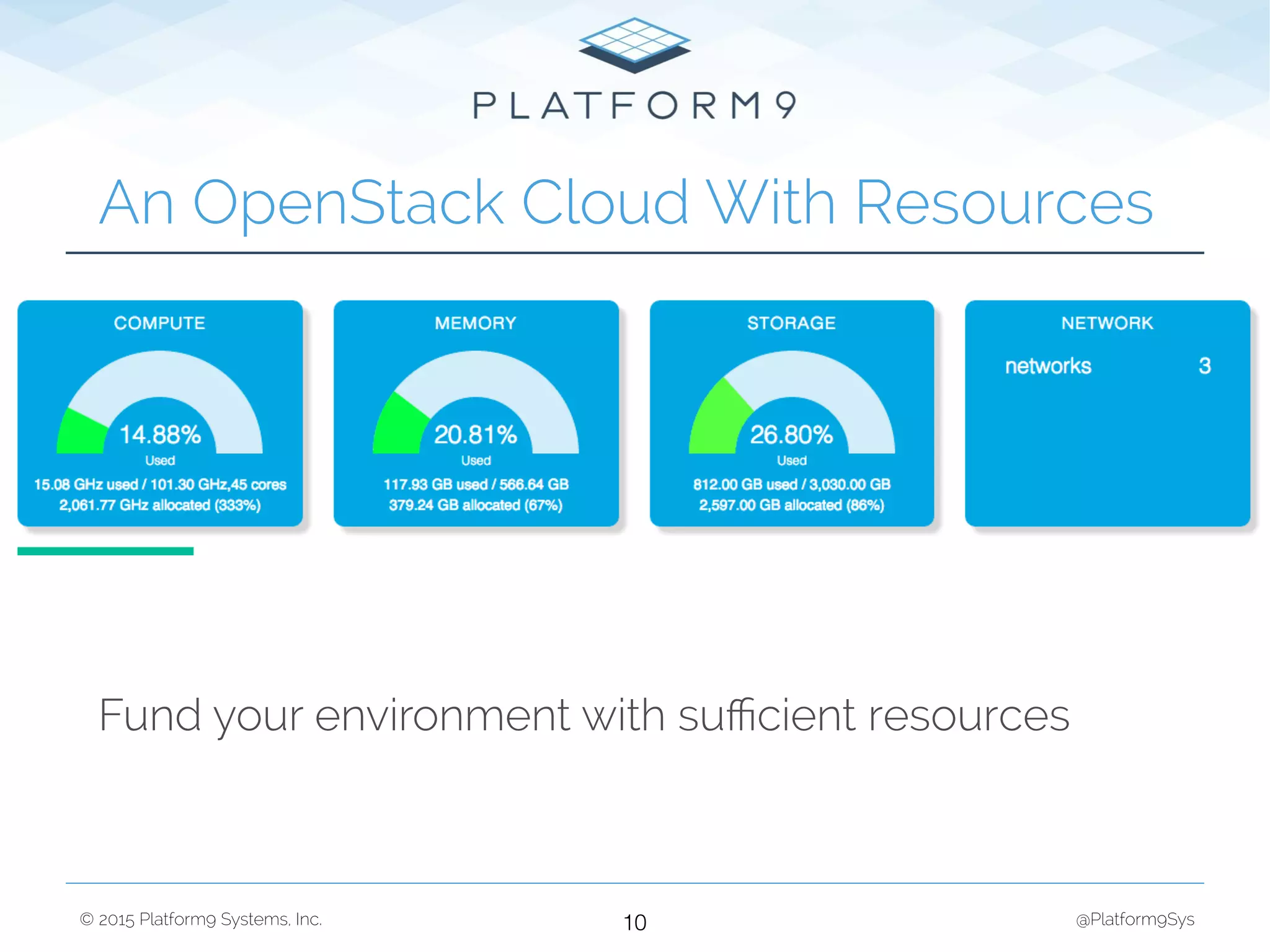
Task: Click the Compute usage gauge
Action: (x=159, y=402)
